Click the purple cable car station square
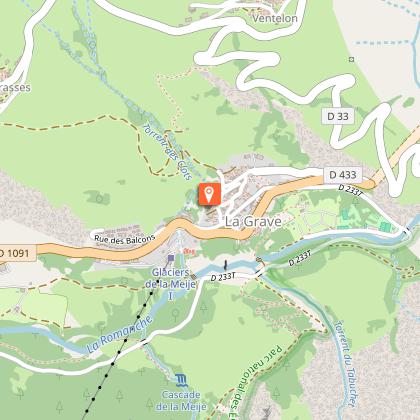The image size is (420, 420). 171,258
